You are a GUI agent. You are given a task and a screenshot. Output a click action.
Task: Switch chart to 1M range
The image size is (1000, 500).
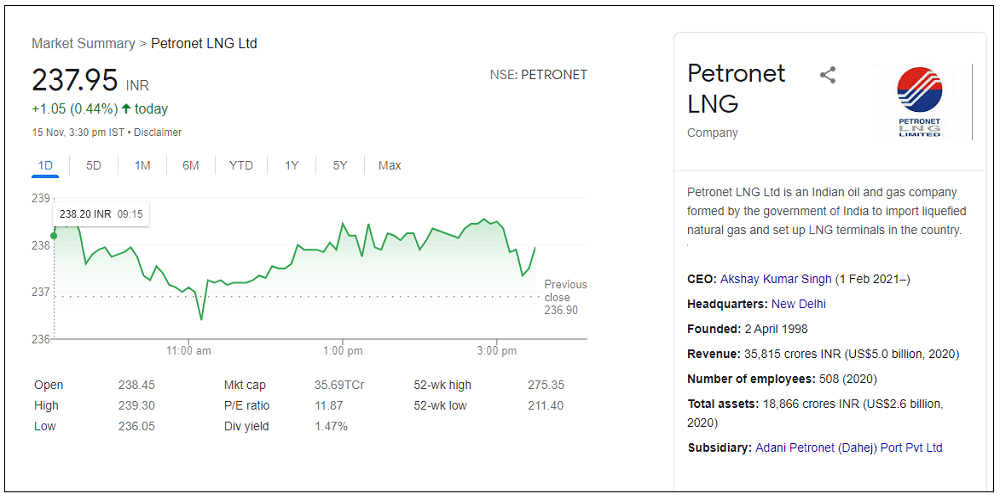tap(142, 166)
